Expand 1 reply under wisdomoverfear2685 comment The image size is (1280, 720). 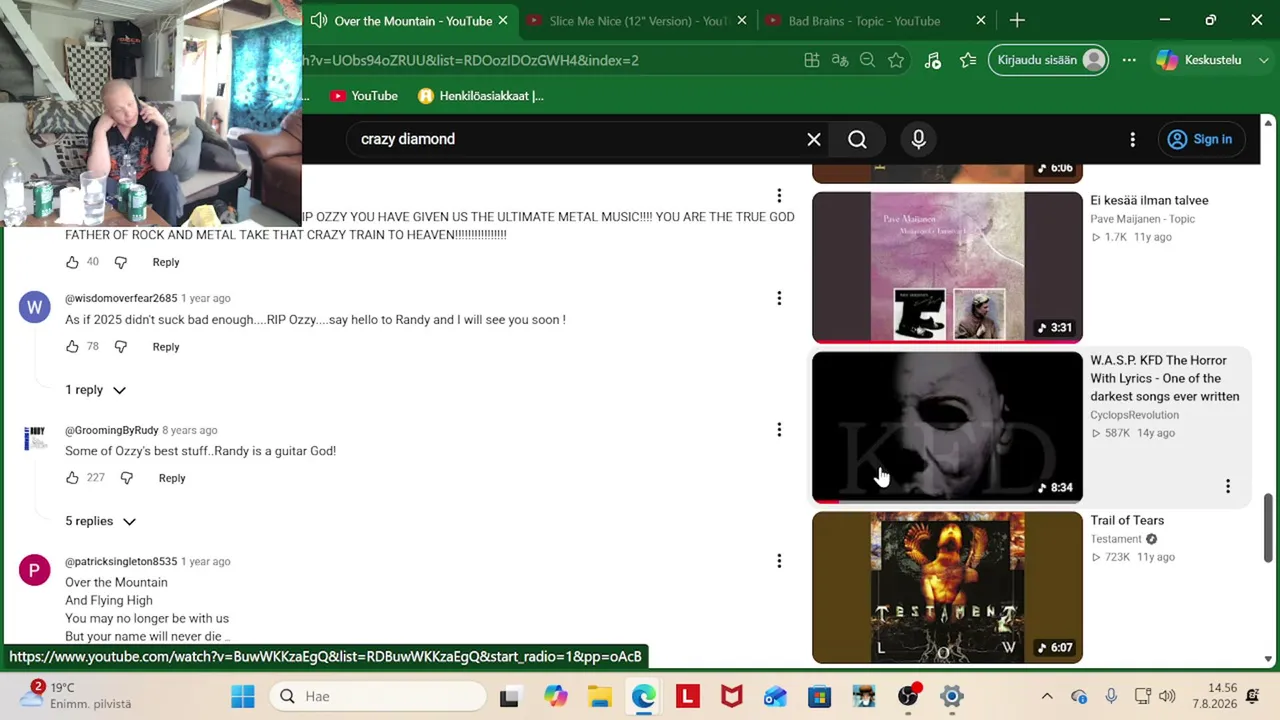96,390
